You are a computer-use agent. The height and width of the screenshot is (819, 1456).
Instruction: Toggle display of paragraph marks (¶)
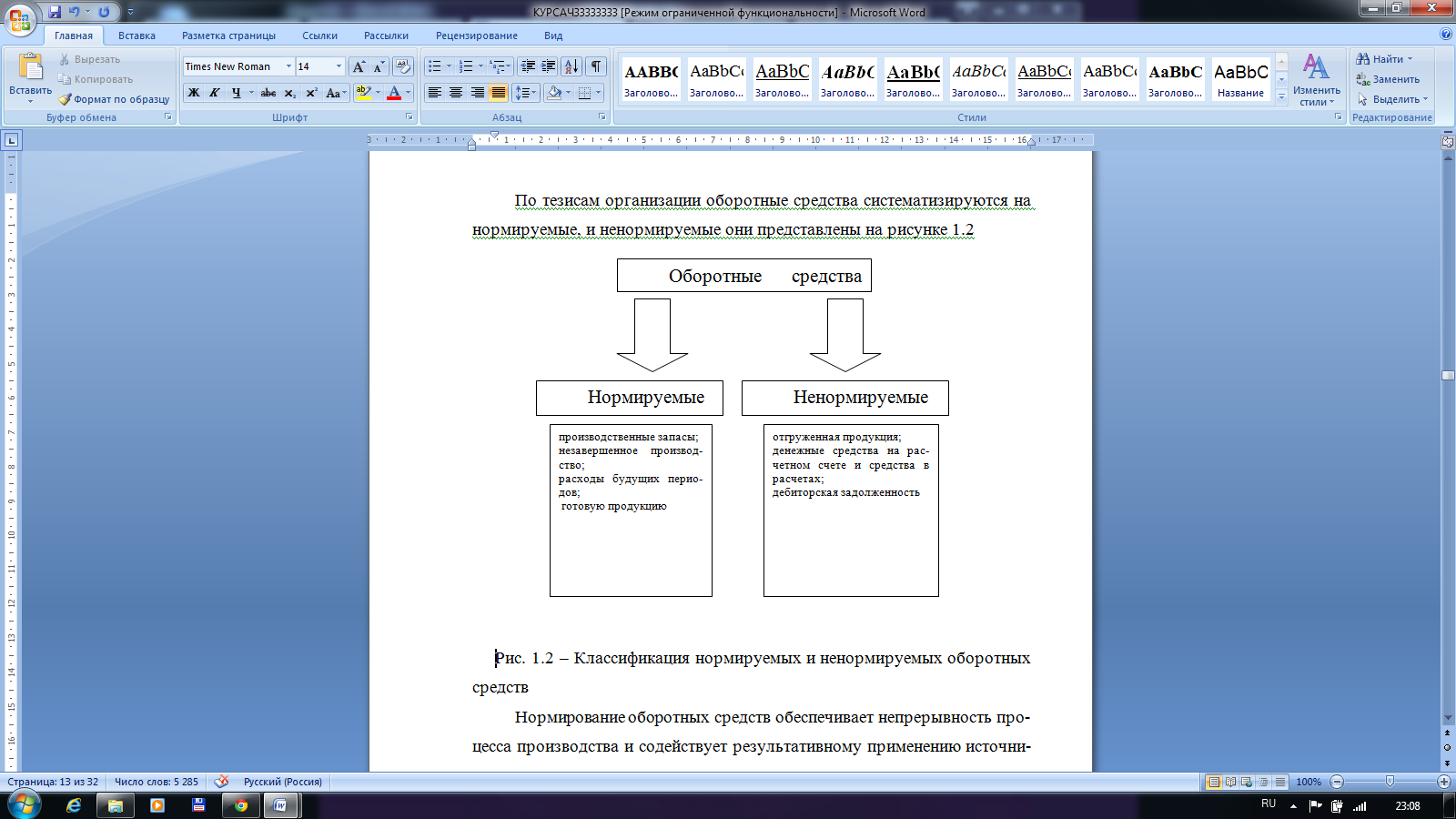(596, 66)
